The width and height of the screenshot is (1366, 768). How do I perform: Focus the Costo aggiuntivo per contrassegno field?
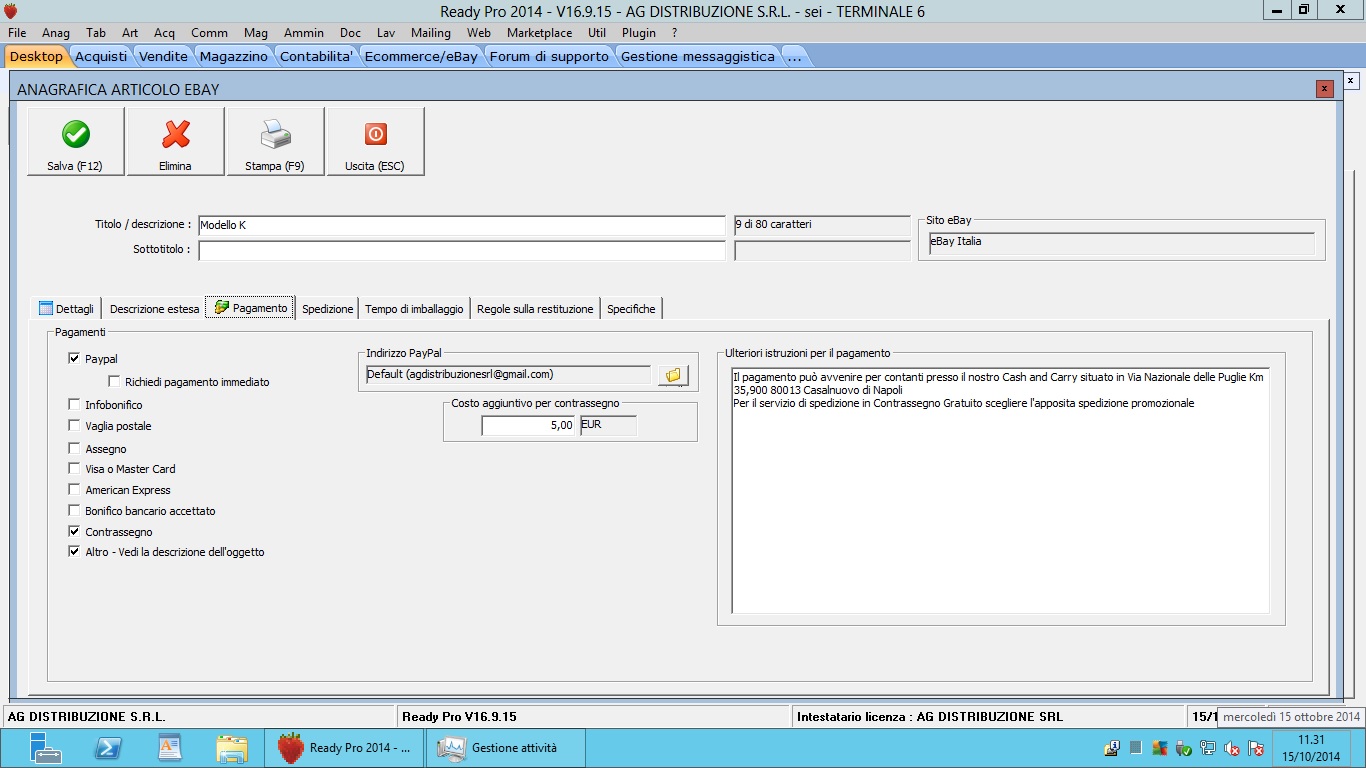click(529, 425)
